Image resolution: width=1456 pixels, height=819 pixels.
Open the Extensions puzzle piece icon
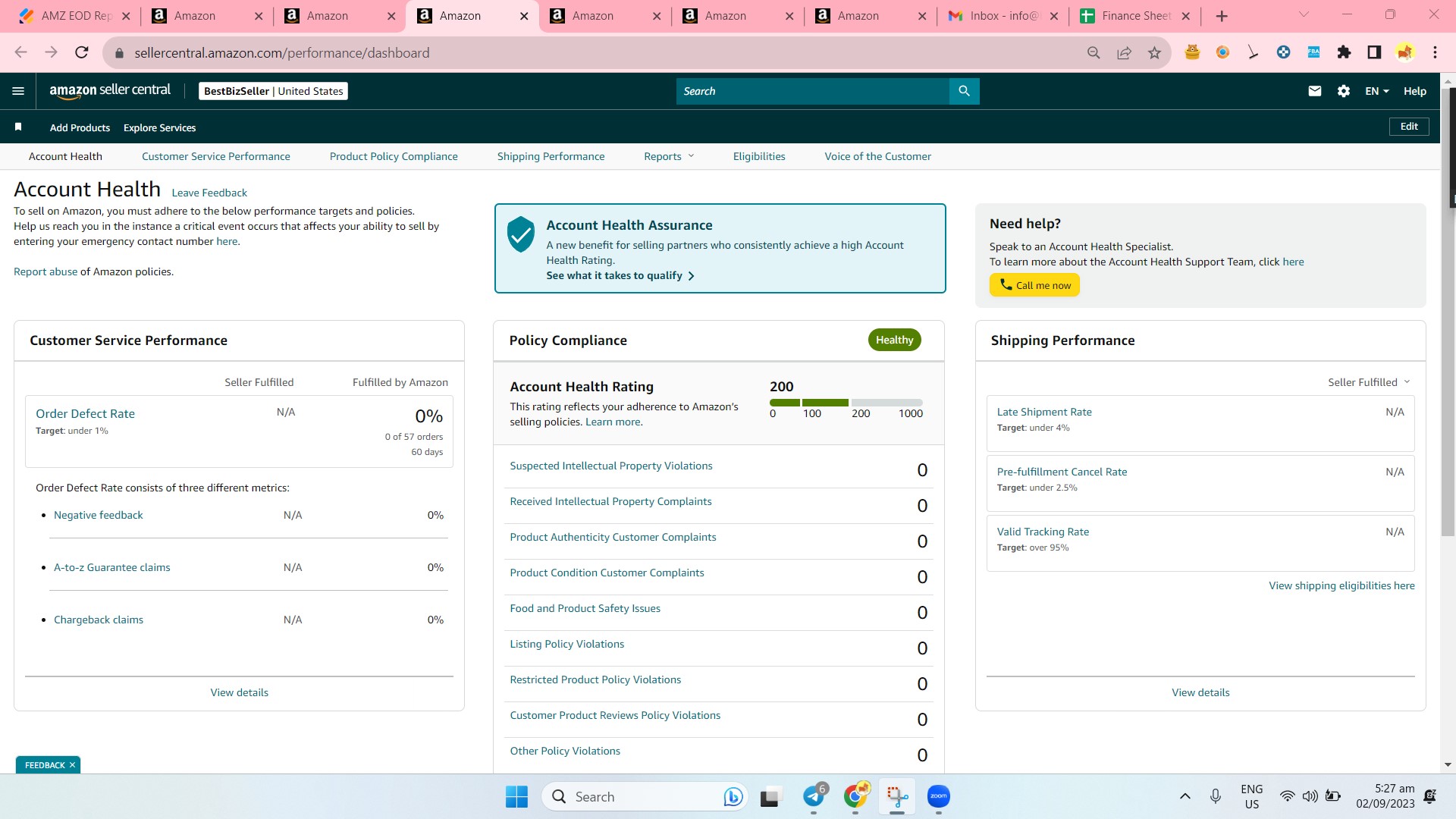[x=1344, y=52]
